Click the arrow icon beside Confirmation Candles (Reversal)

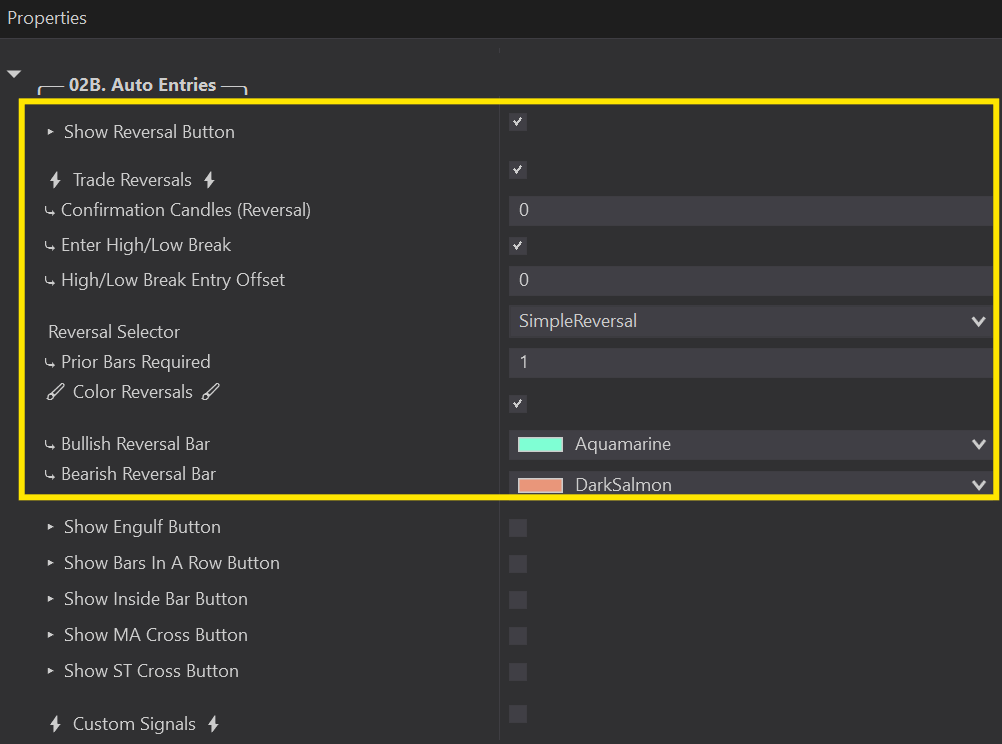click(50, 211)
